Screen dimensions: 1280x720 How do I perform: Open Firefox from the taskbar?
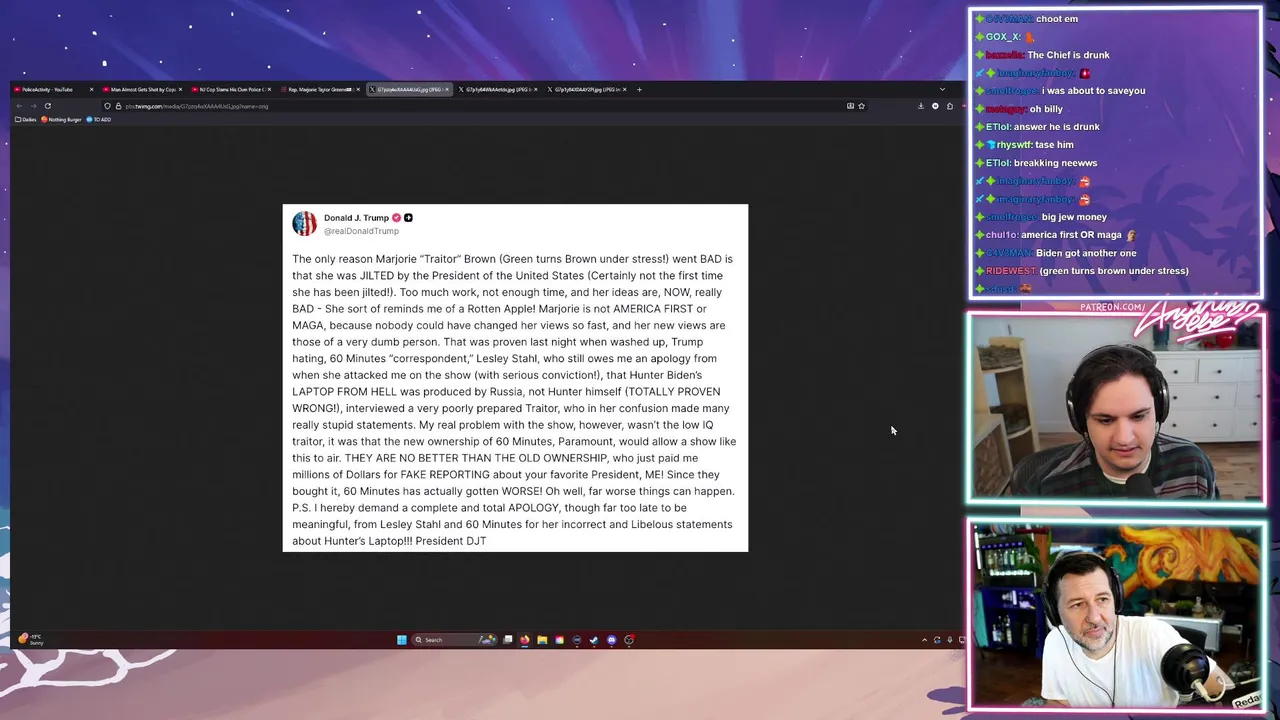(524, 640)
